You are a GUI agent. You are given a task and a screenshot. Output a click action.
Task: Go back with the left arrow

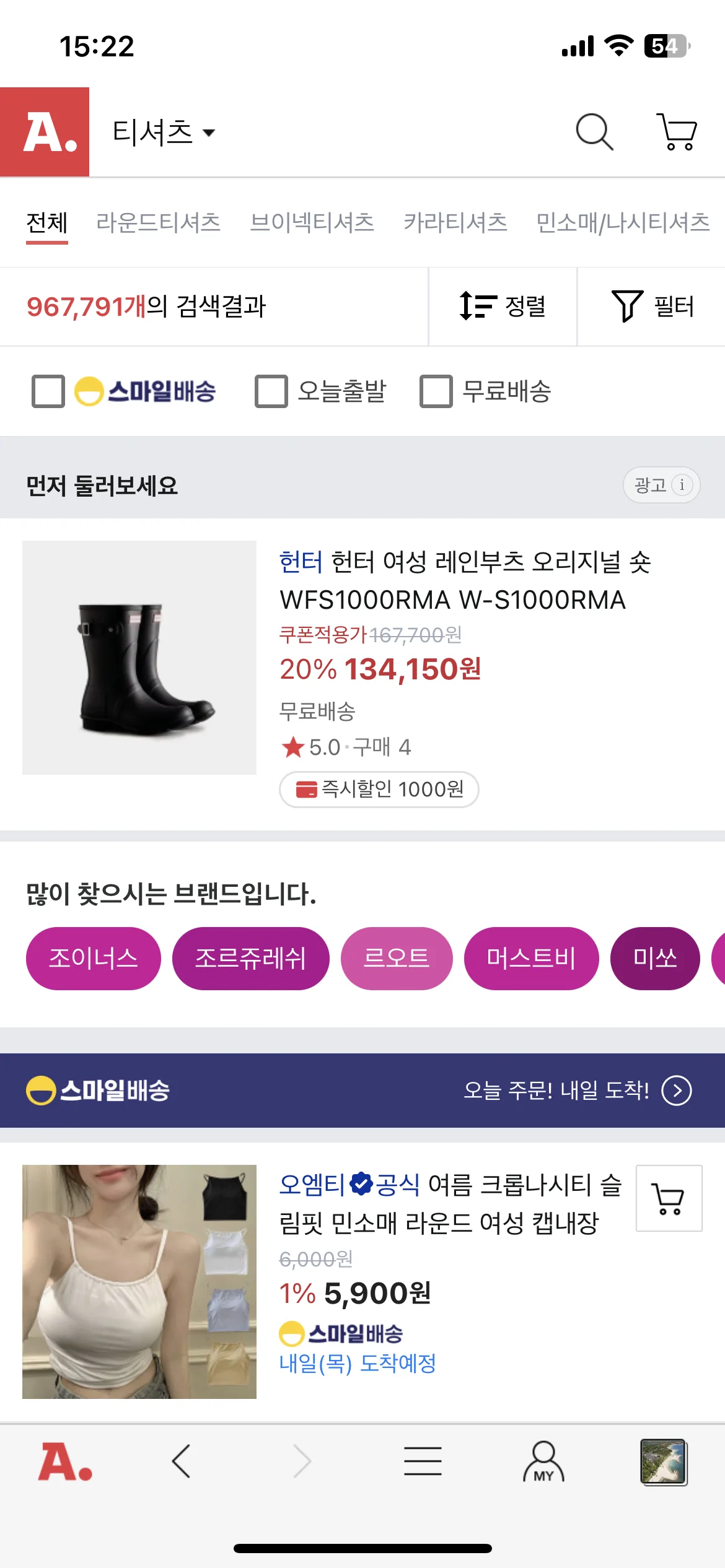(x=181, y=1461)
